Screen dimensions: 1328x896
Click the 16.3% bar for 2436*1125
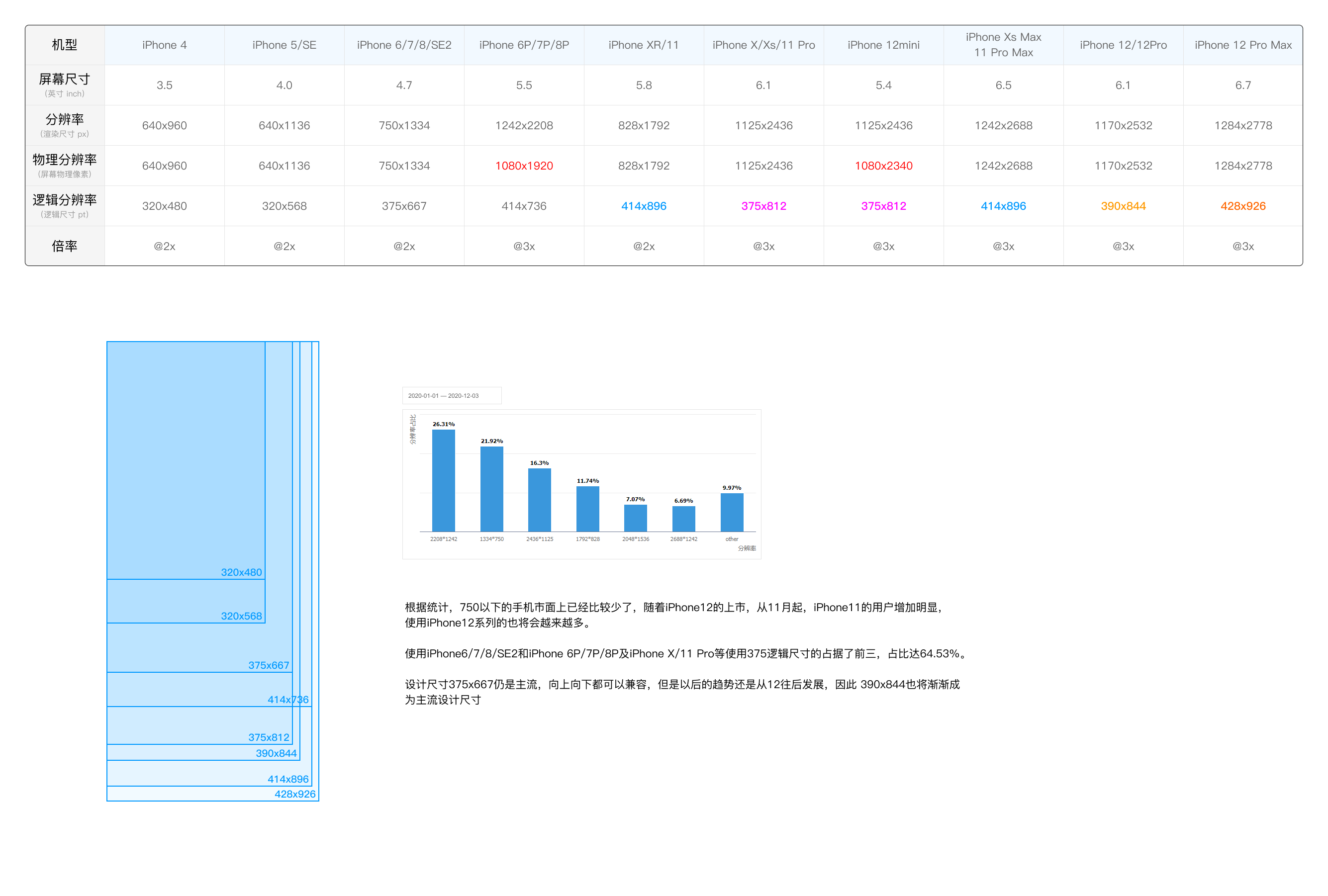[540, 500]
